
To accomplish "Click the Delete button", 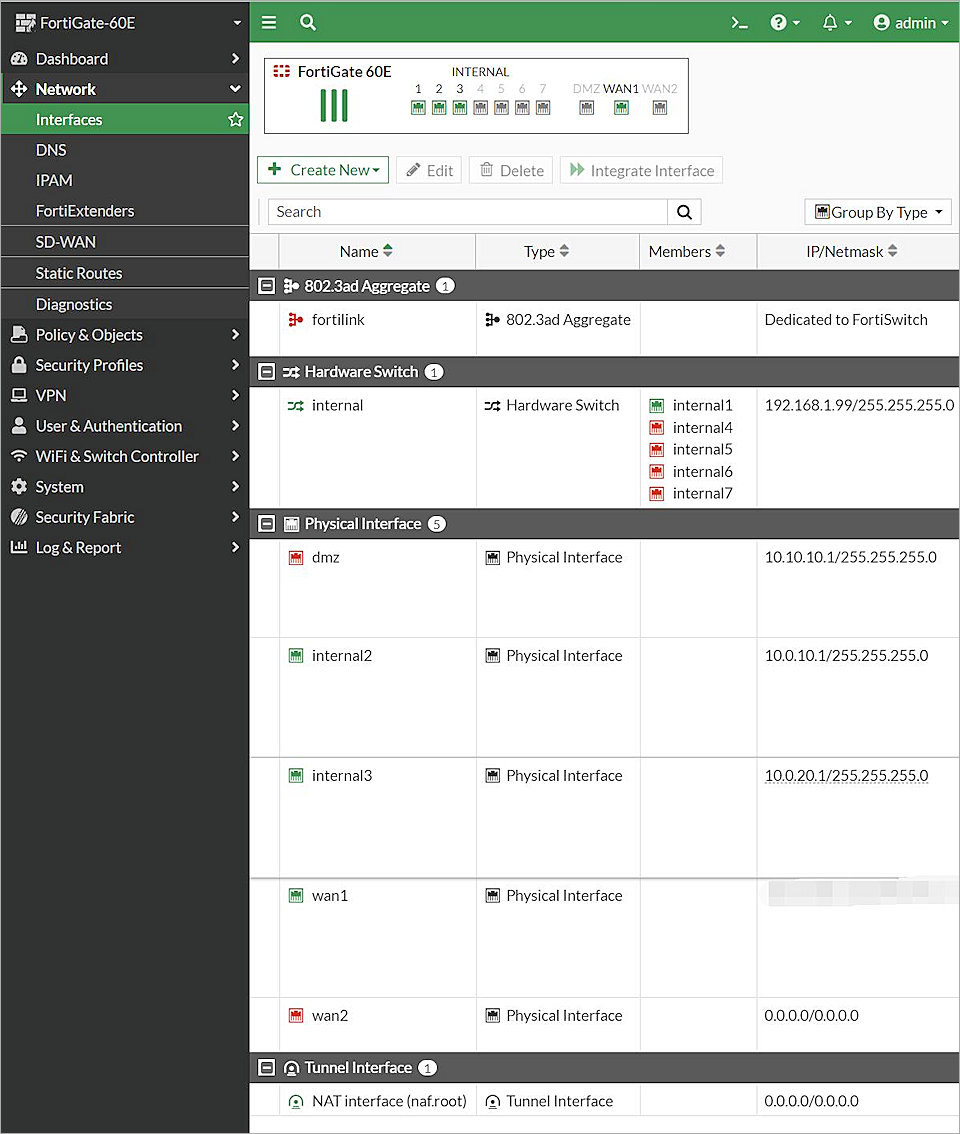I will pos(510,170).
